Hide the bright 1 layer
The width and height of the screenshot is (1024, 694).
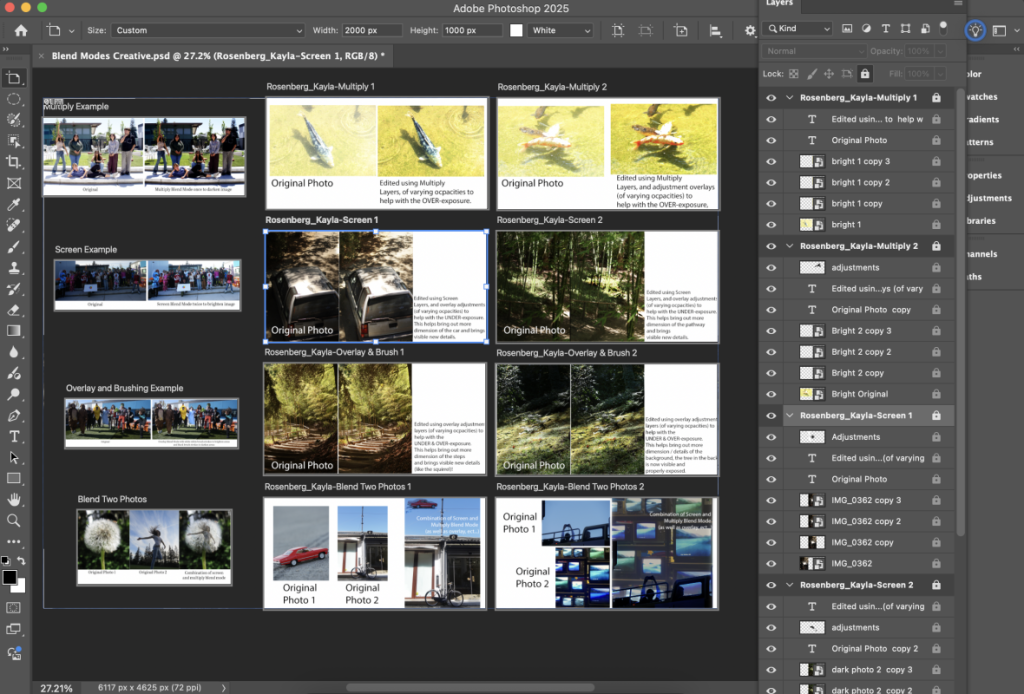click(x=771, y=225)
